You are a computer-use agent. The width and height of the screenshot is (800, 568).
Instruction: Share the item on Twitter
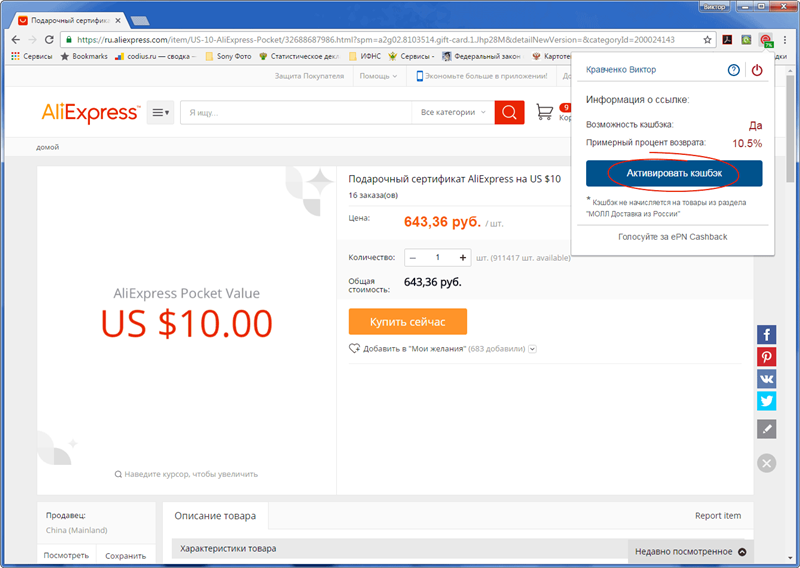pos(766,401)
